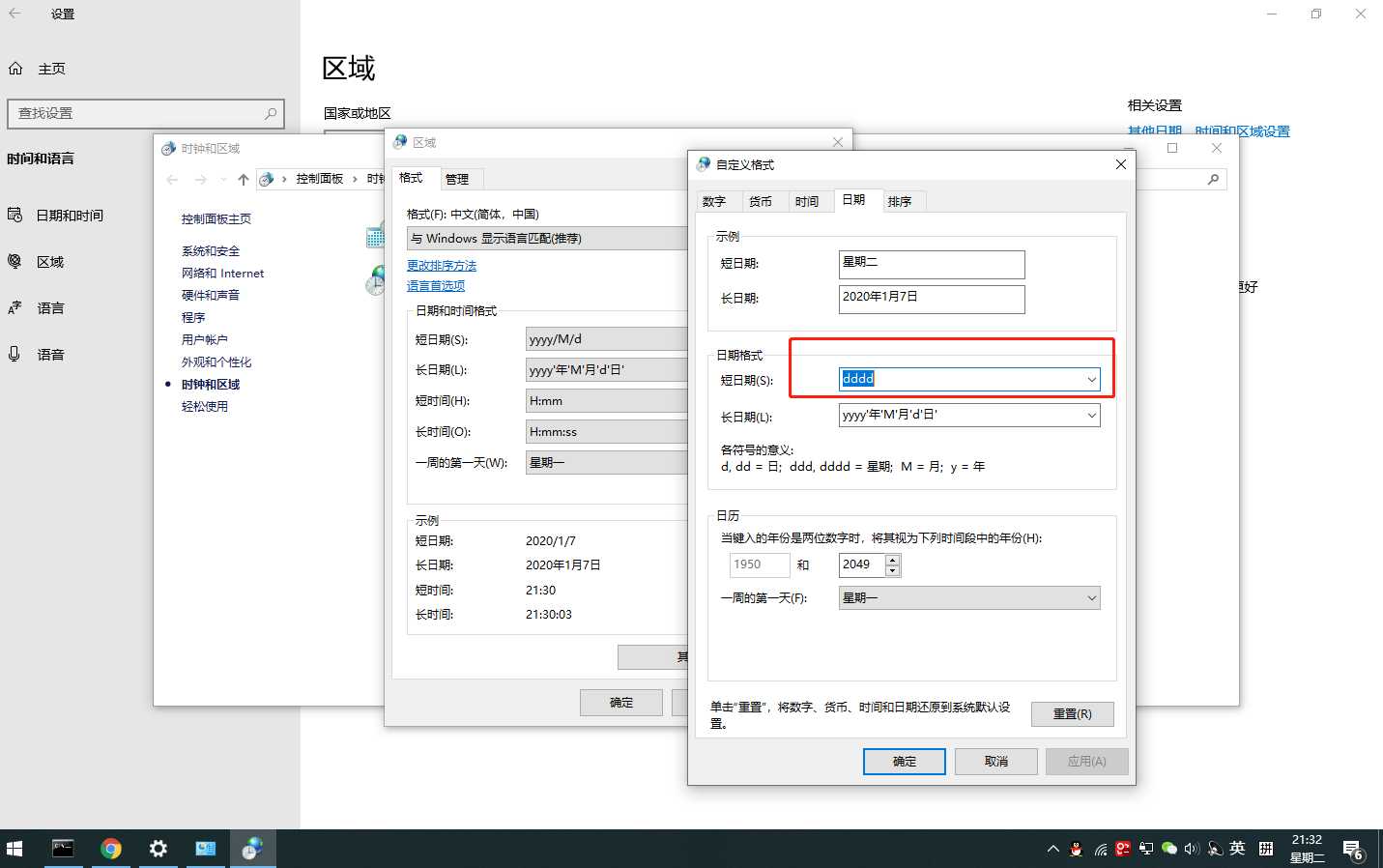The width and height of the screenshot is (1383, 868).
Task: Open 轻松使用 category in the Control Panel
Action: 205,407
